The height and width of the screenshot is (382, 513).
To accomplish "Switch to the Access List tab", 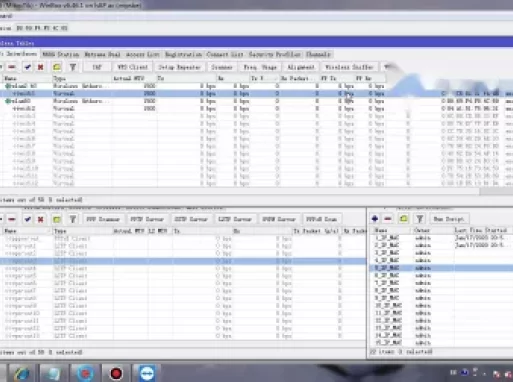I will point(143,54).
